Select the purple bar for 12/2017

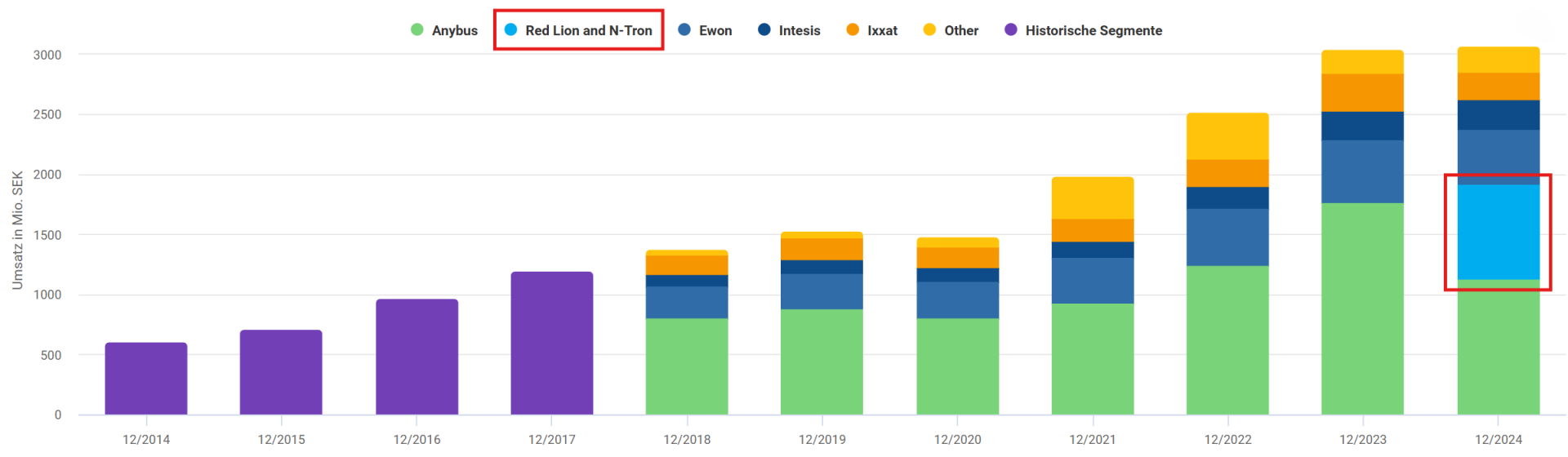coord(552,343)
